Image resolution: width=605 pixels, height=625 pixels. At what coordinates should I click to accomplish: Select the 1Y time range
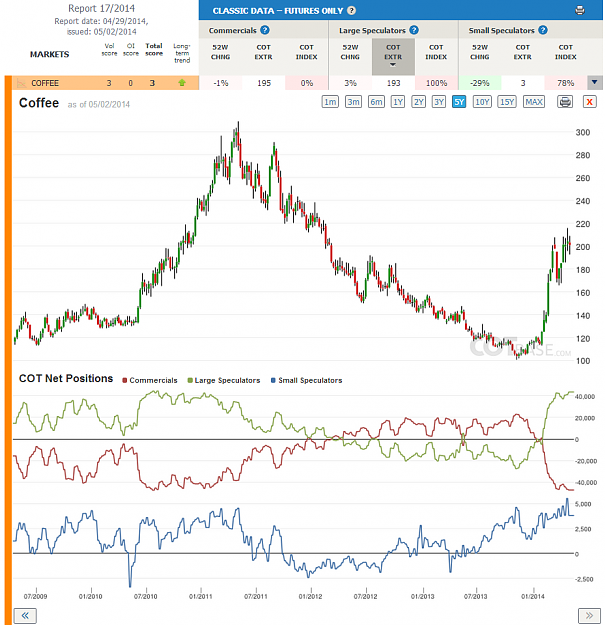coord(398,102)
